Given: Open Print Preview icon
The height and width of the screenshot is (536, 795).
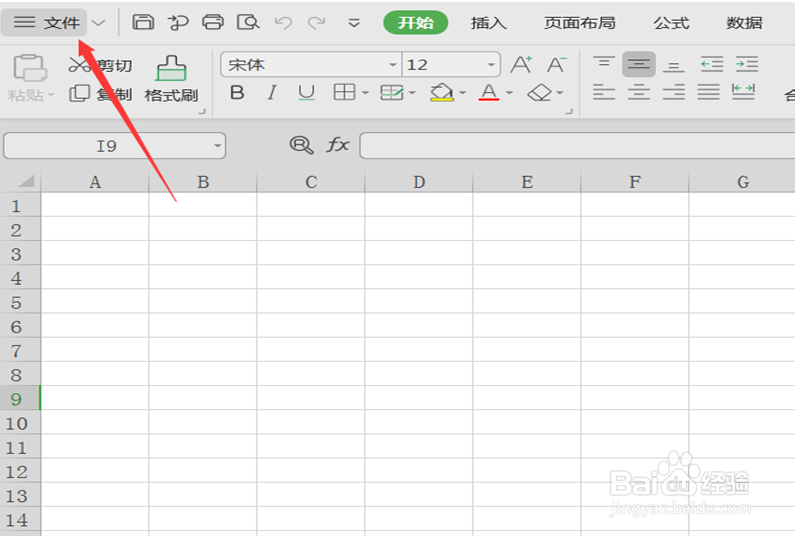Looking at the screenshot, I should pos(248,22).
